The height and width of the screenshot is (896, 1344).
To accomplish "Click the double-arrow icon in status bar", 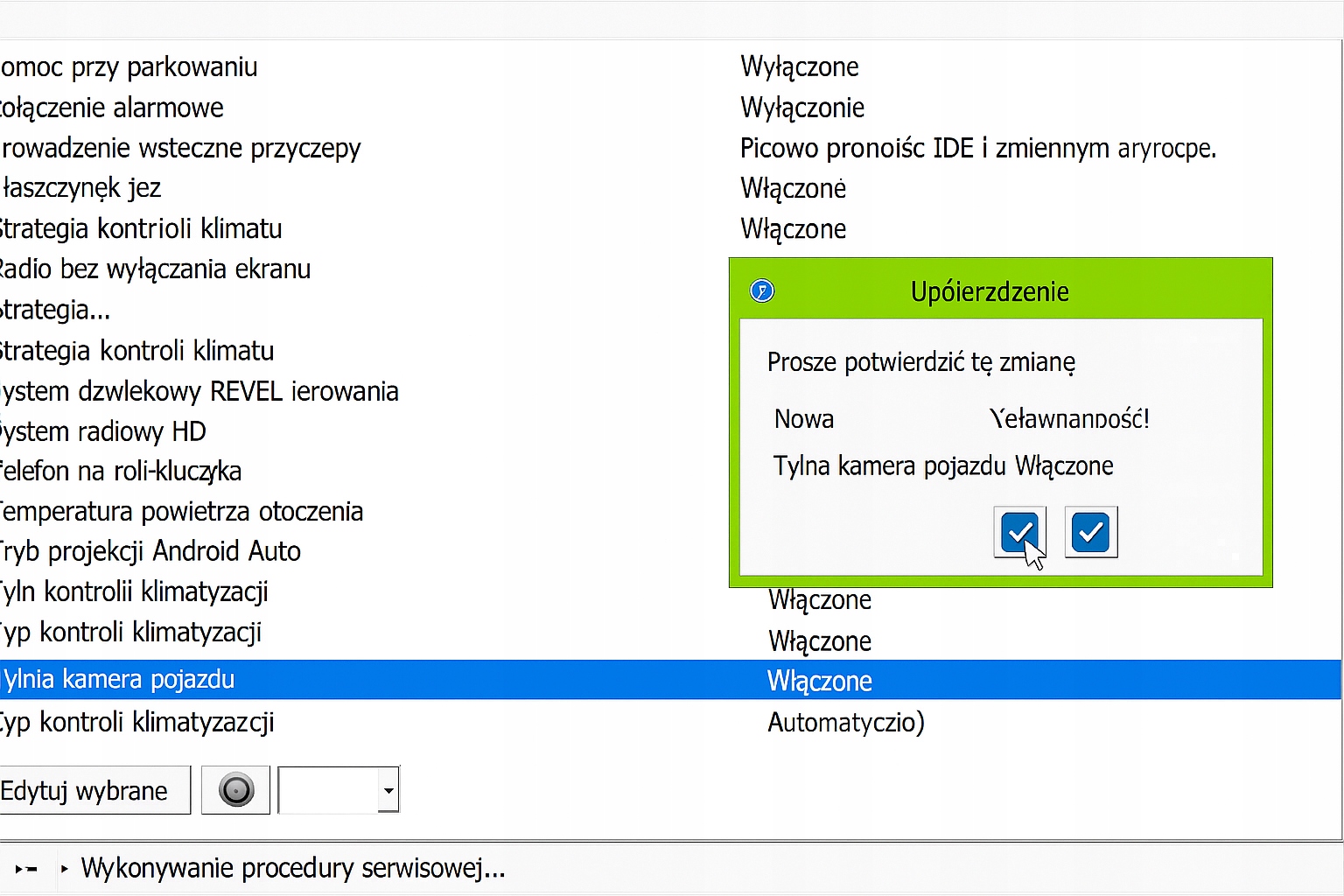I will click(26, 869).
